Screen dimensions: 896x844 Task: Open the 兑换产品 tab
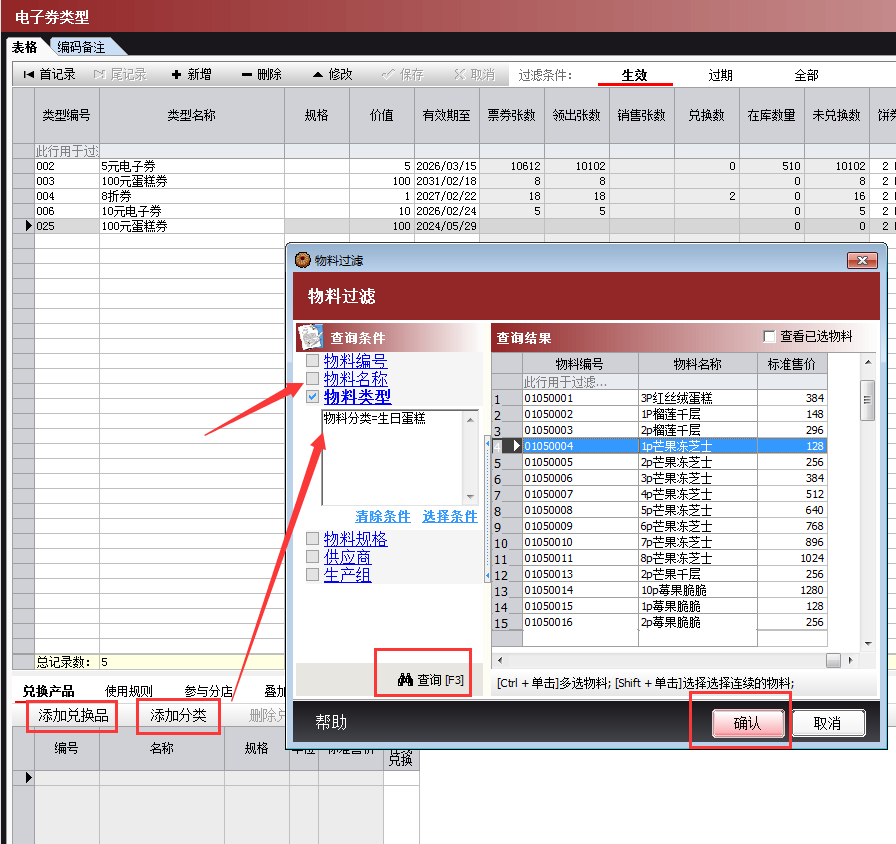49,691
